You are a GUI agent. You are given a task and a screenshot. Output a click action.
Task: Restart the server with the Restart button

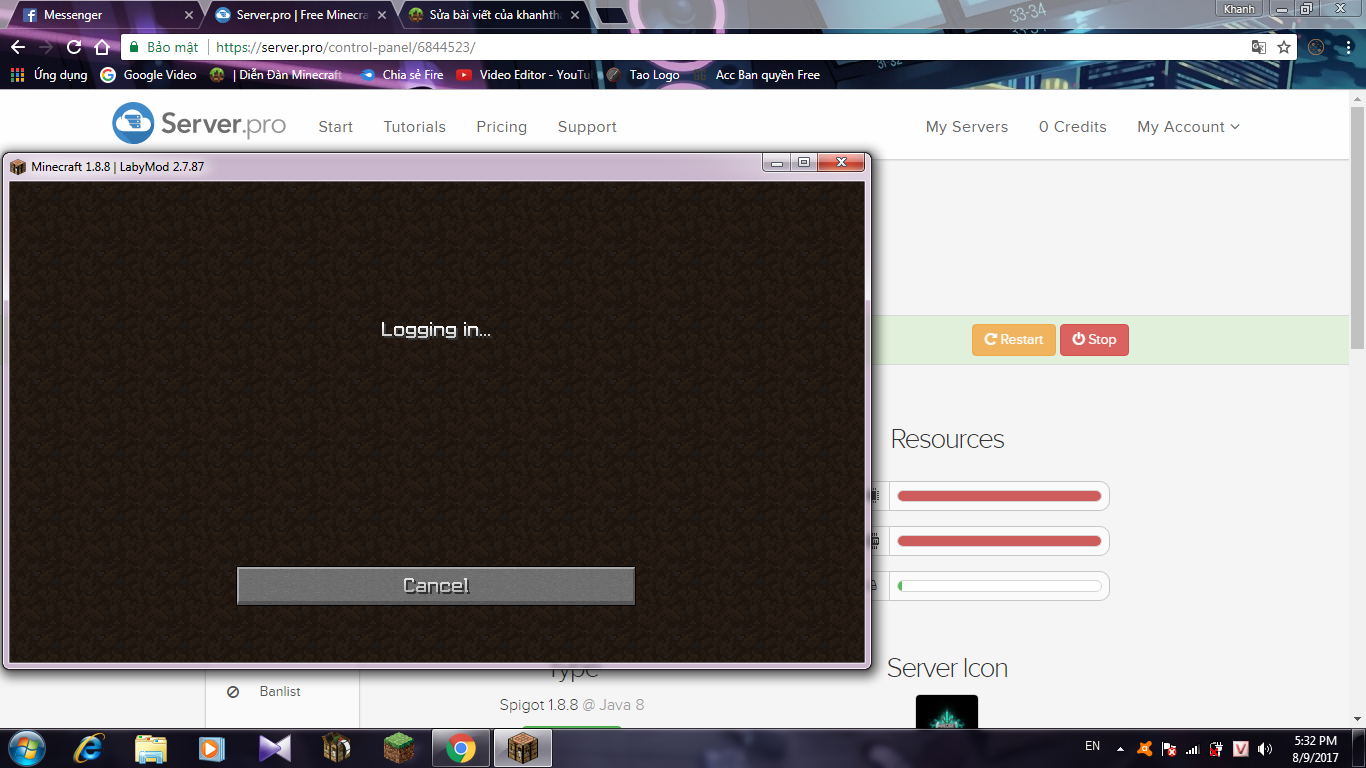click(1014, 340)
